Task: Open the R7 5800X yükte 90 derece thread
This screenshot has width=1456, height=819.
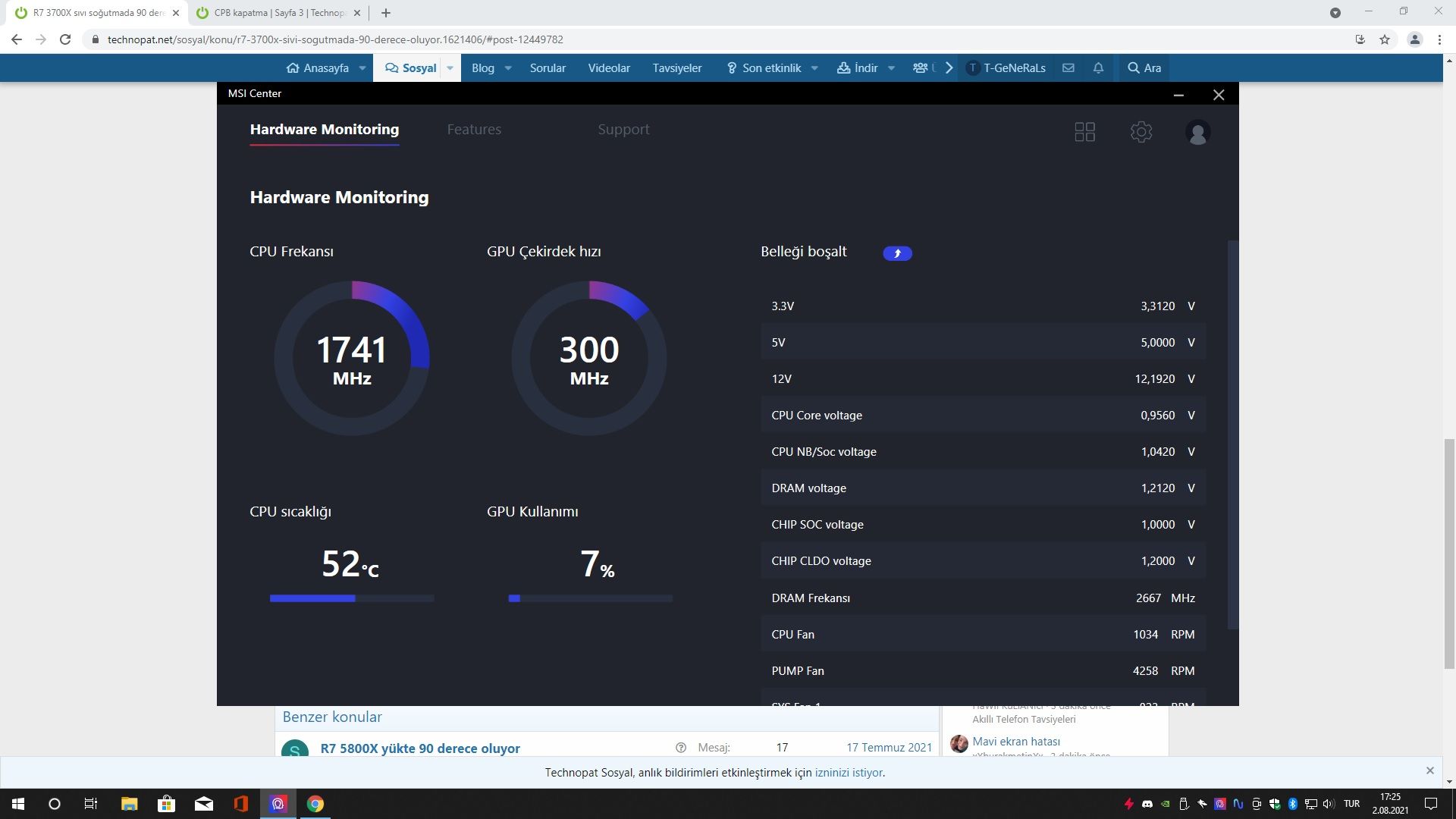Action: point(420,748)
